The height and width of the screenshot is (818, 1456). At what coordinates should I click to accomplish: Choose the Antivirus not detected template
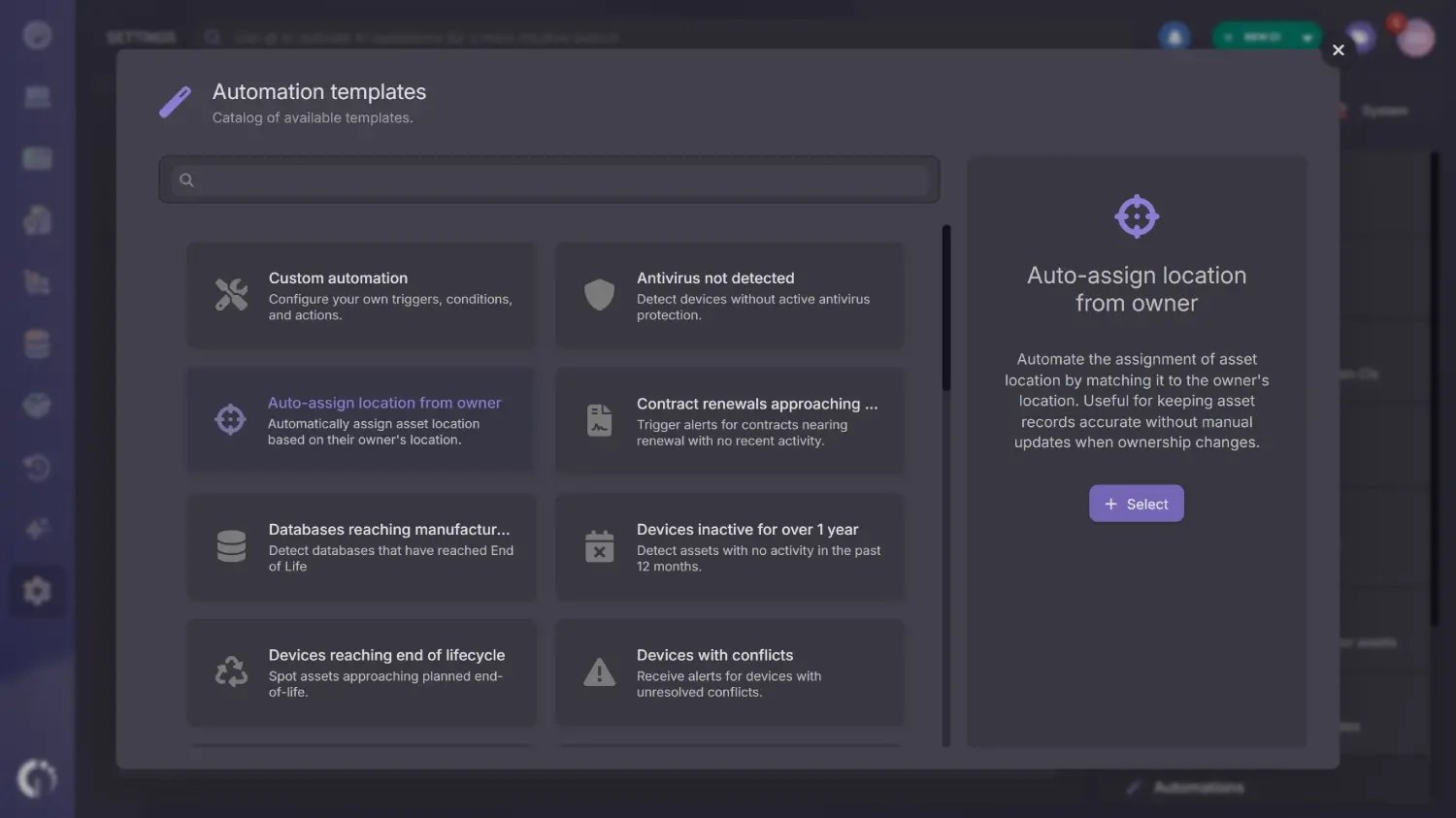[729, 296]
